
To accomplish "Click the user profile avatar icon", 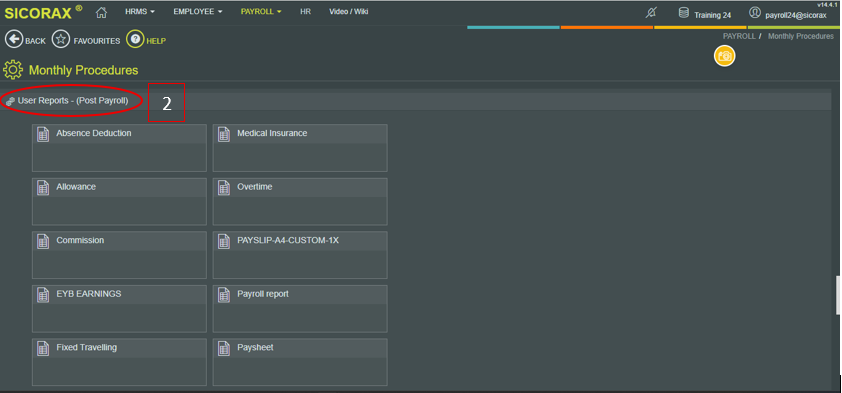I will coord(755,13).
